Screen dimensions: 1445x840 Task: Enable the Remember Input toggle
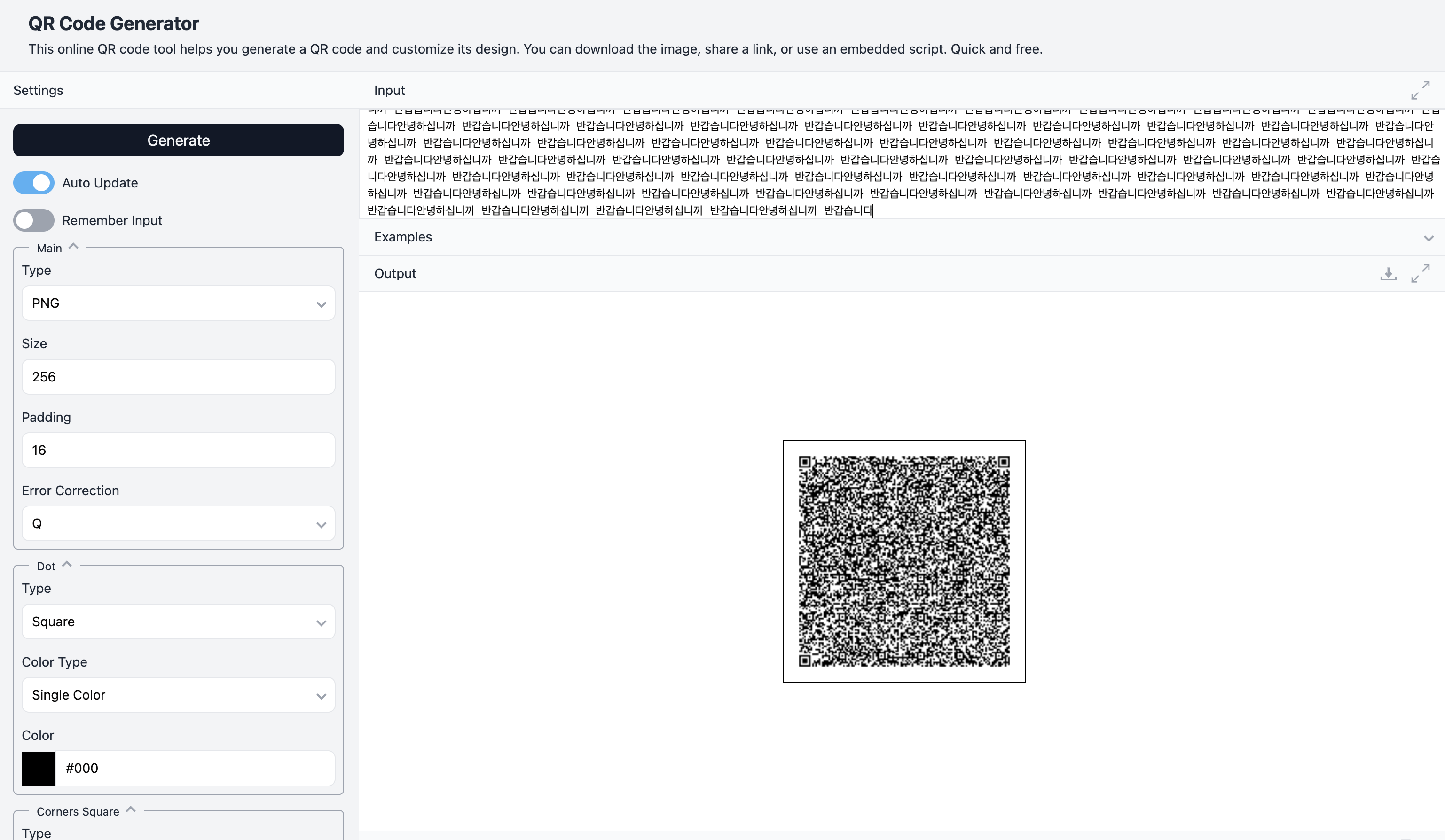[x=34, y=221]
